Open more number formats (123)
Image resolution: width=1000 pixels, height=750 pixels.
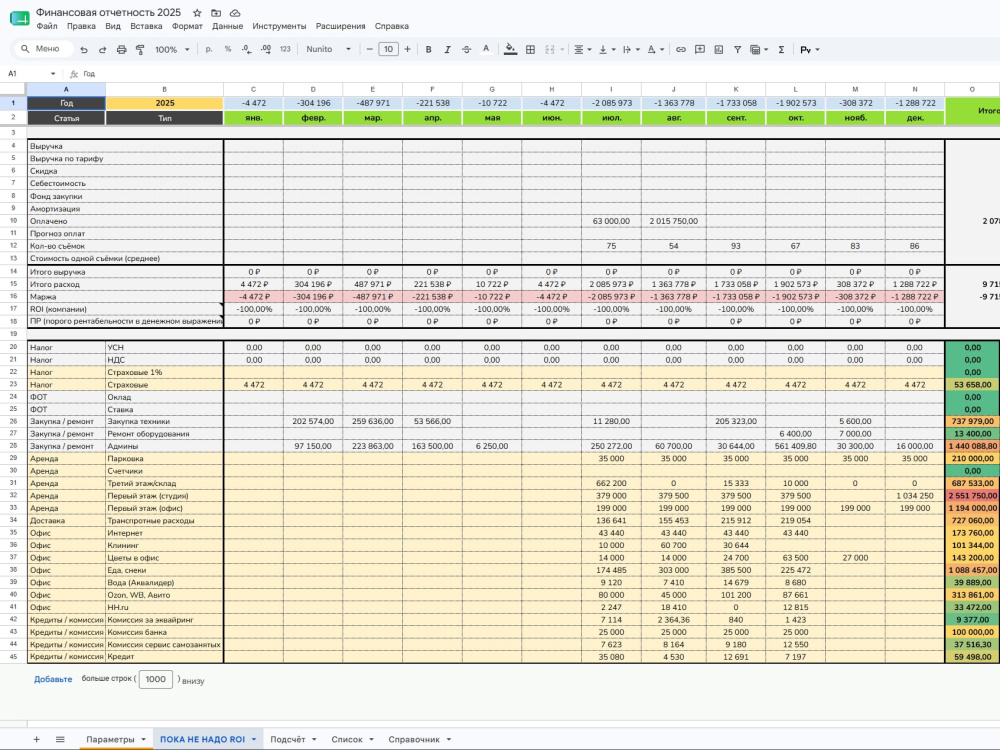[285, 49]
